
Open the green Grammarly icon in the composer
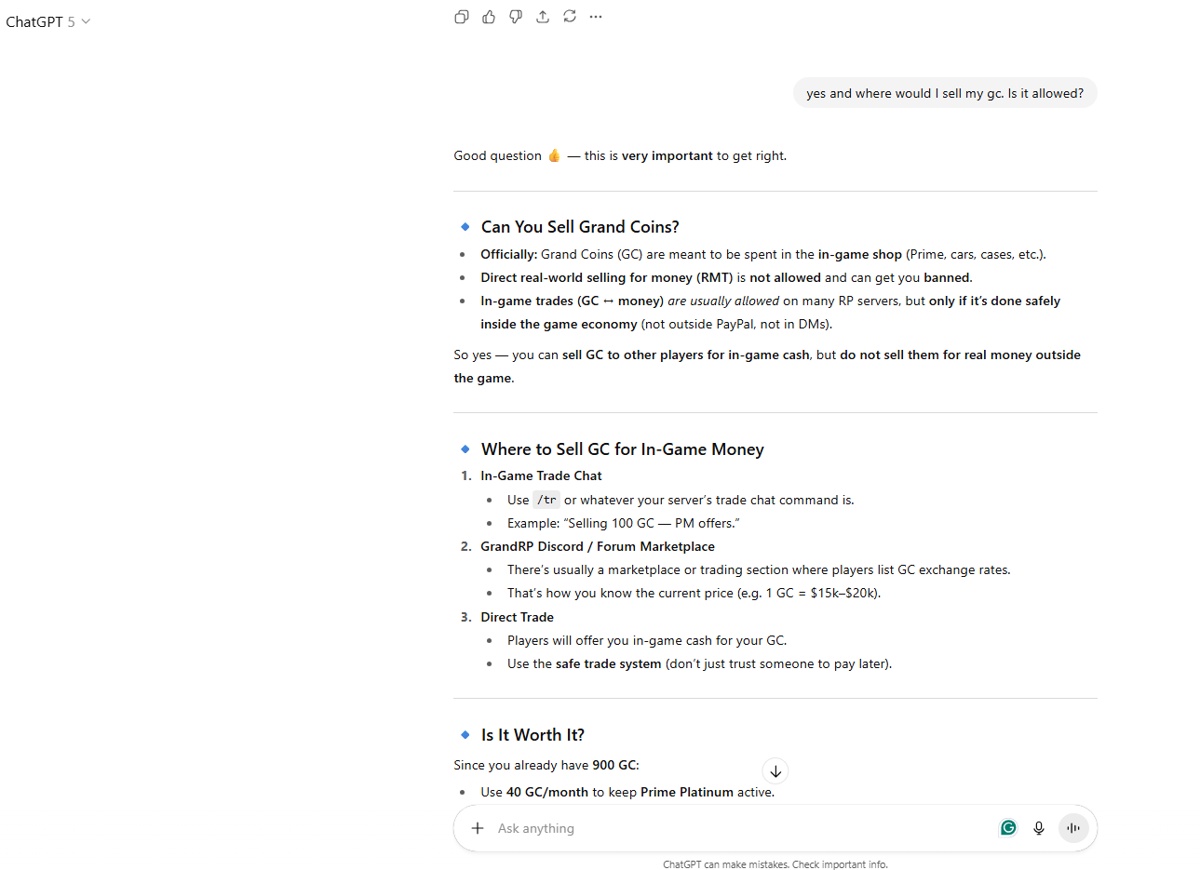(1008, 828)
